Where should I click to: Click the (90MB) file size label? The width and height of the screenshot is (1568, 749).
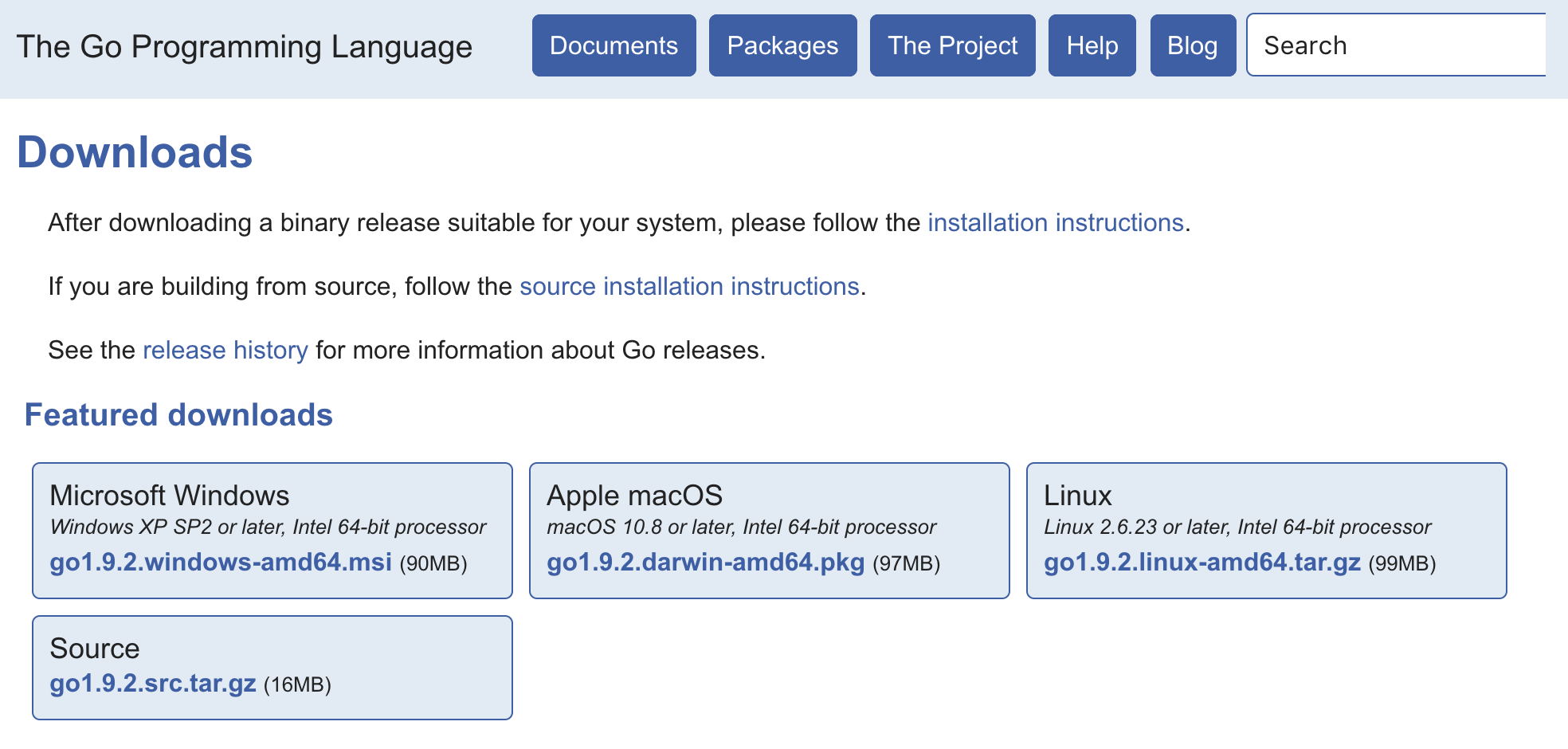(x=433, y=564)
